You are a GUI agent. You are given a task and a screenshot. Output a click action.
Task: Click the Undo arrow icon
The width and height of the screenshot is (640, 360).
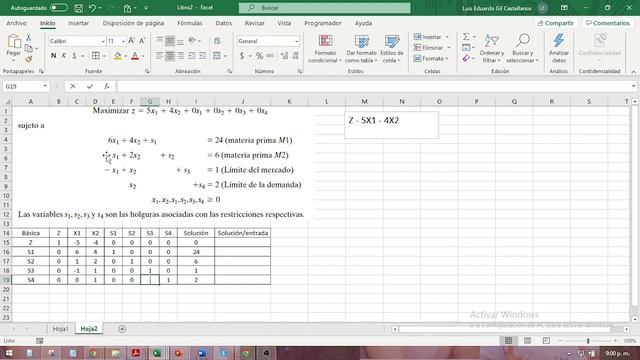(93, 8)
